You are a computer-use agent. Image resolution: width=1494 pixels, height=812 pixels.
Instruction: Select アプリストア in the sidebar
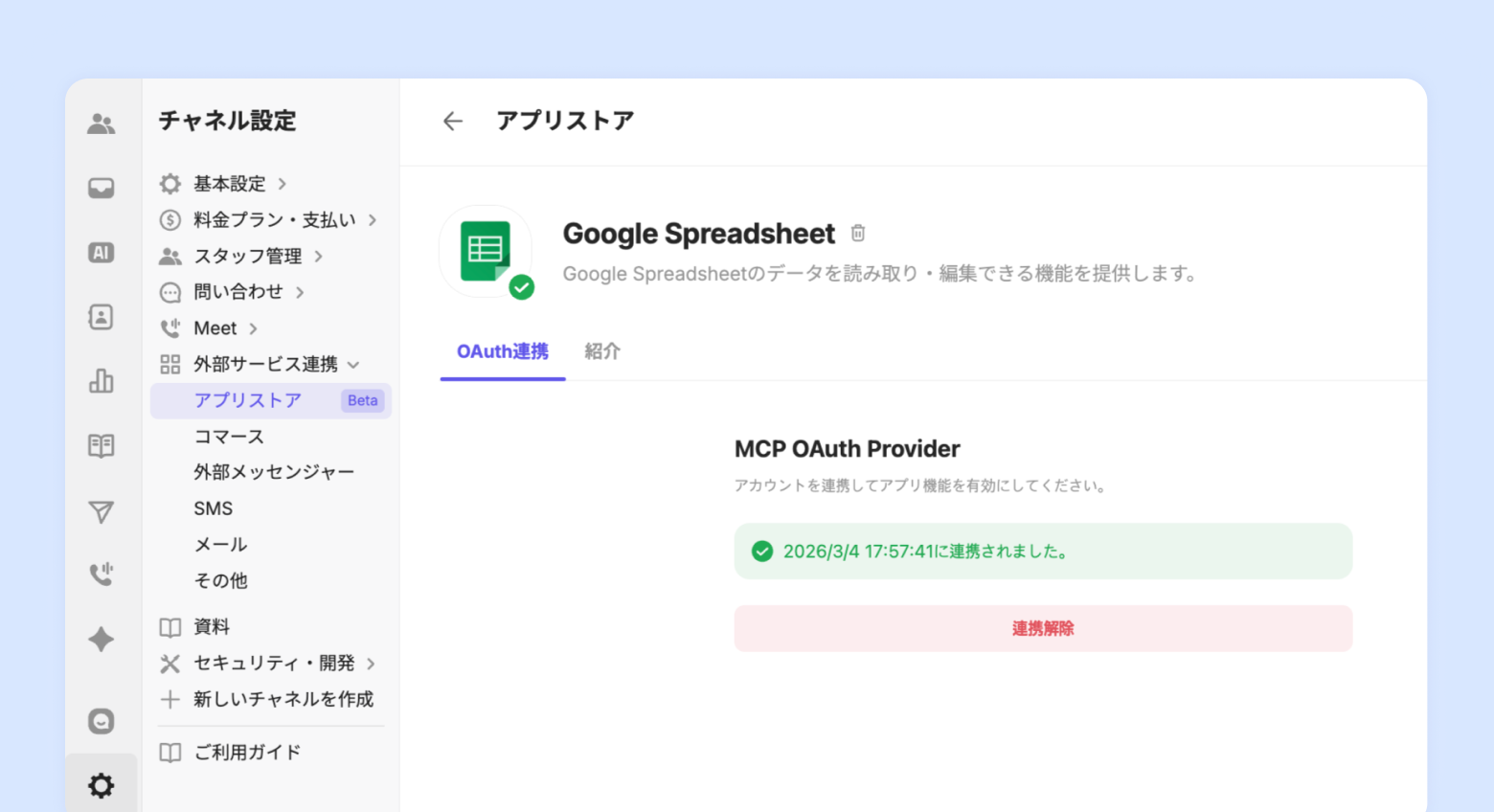(271, 400)
